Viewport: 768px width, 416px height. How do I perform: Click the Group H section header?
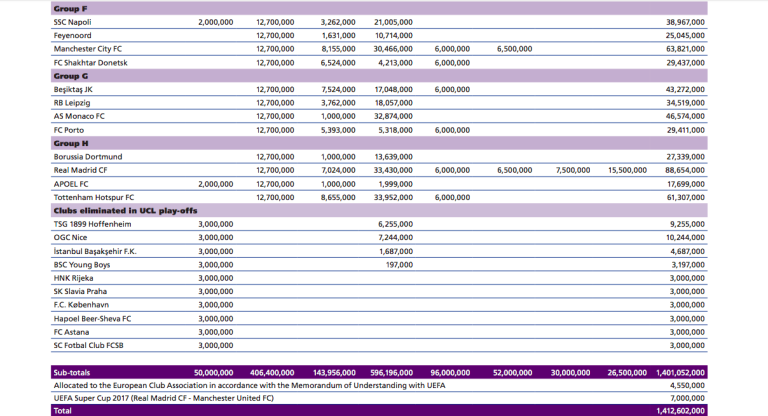pyautogui.click(x=70, y=143)
